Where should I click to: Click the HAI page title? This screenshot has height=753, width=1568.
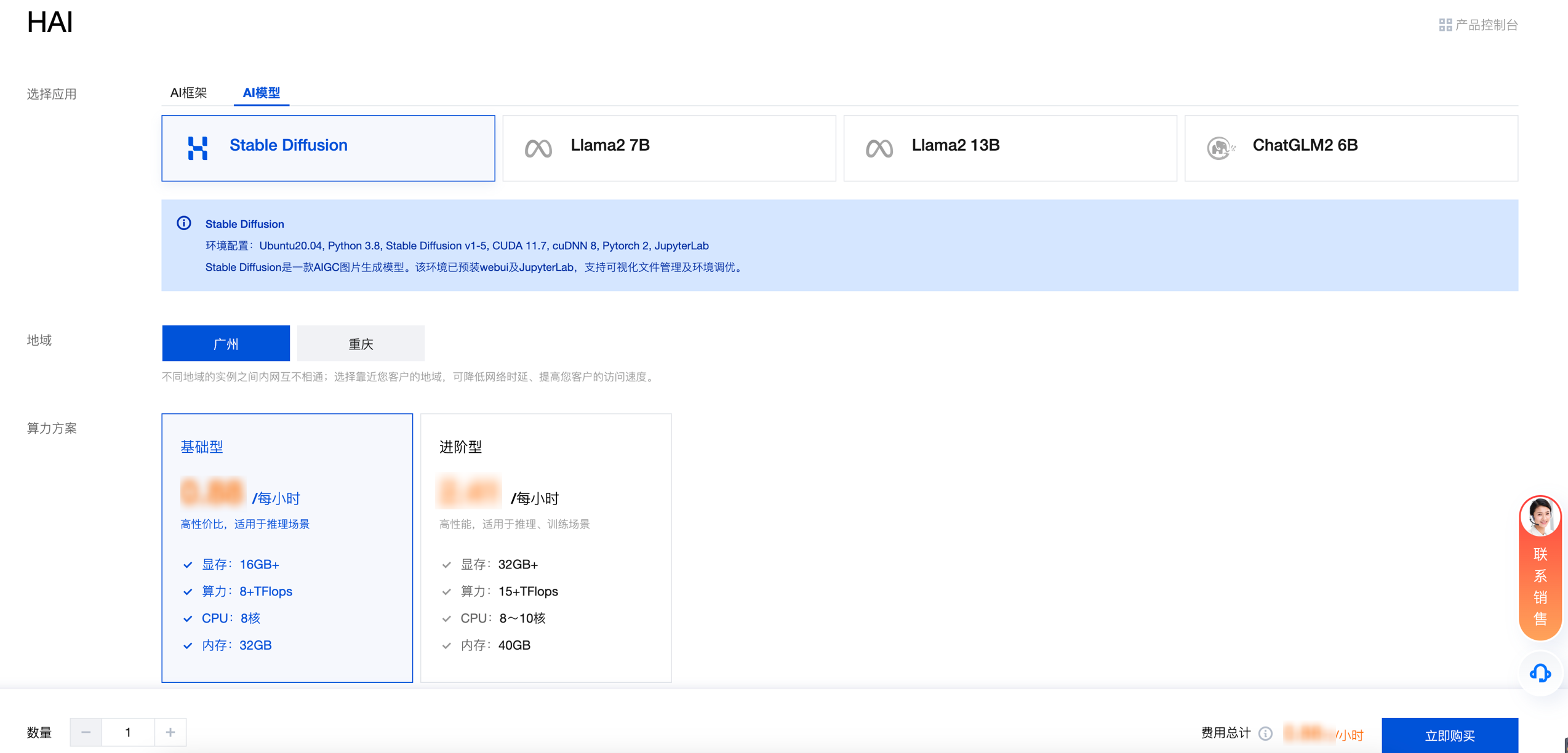(50, 22)
